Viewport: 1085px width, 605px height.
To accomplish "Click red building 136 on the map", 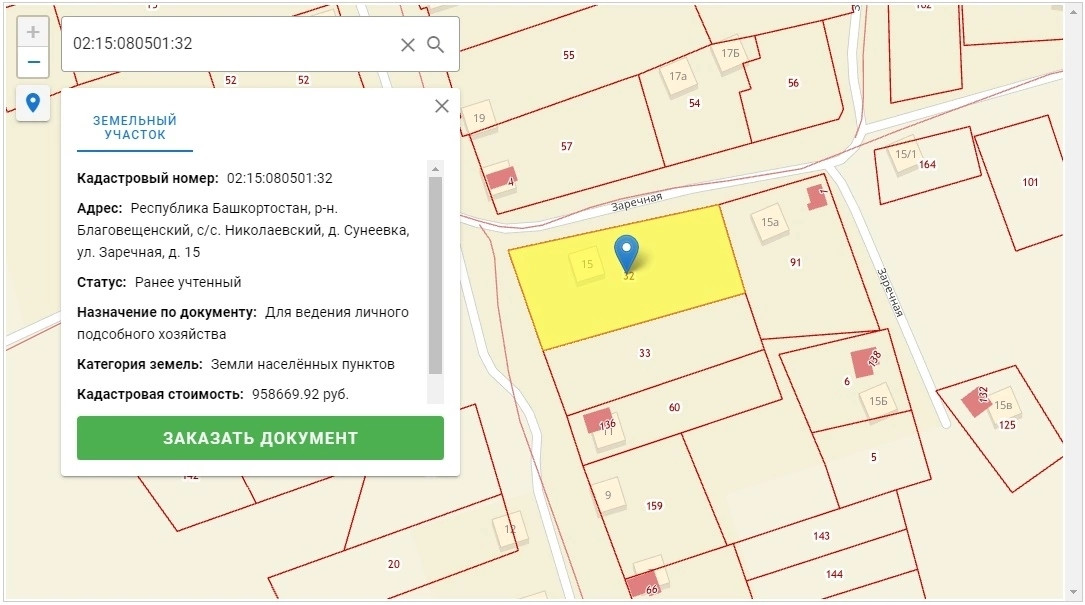I will click(x=597, y=421).
